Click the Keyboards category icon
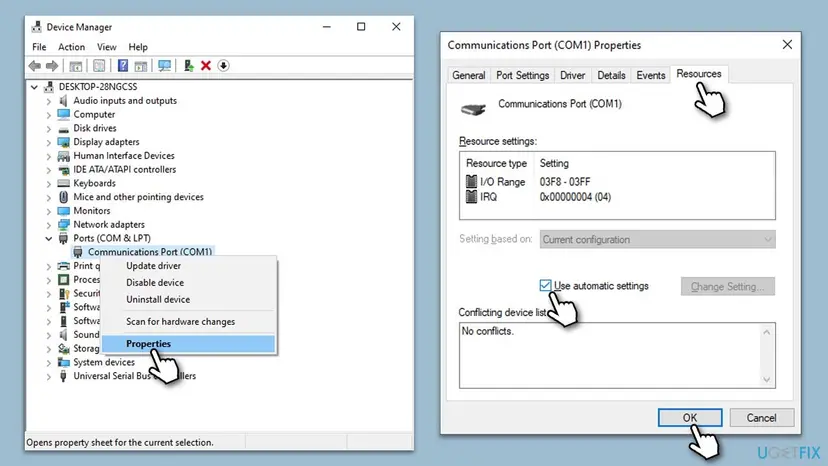The height and width of the screenshot is (466, 828). [63, 183]
